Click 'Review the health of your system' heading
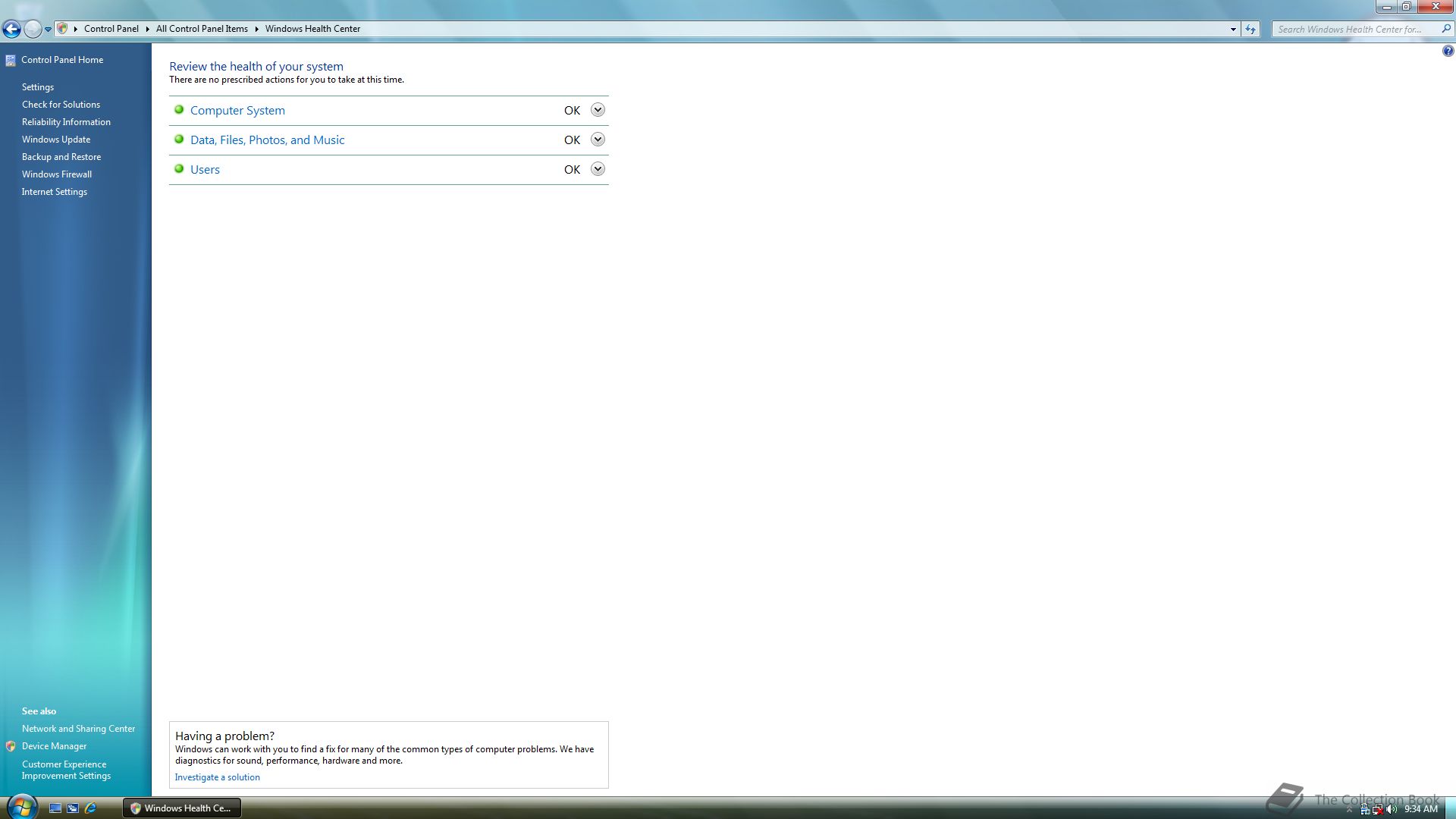The width and height of the screenshot is (1456, 819). (256, 67)
